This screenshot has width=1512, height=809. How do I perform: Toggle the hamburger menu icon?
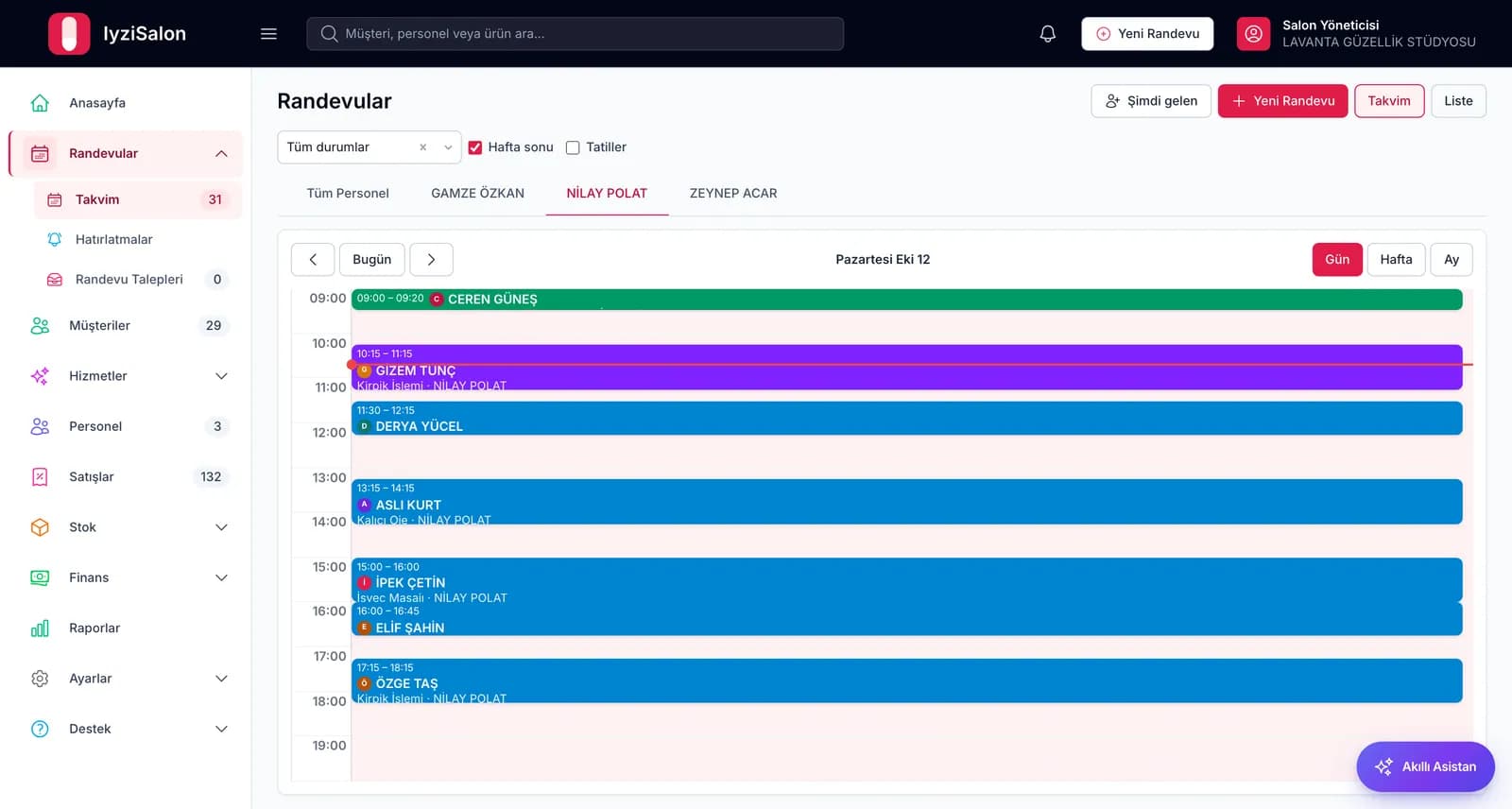pos(268,34)
